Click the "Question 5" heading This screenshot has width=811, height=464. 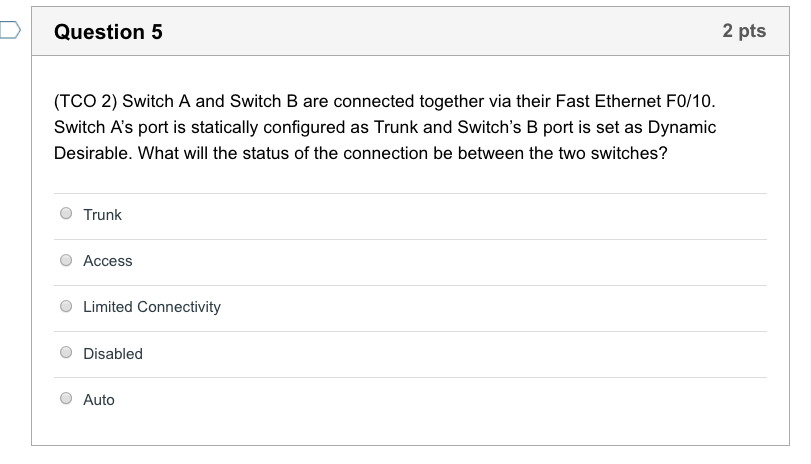coord(108,32)
